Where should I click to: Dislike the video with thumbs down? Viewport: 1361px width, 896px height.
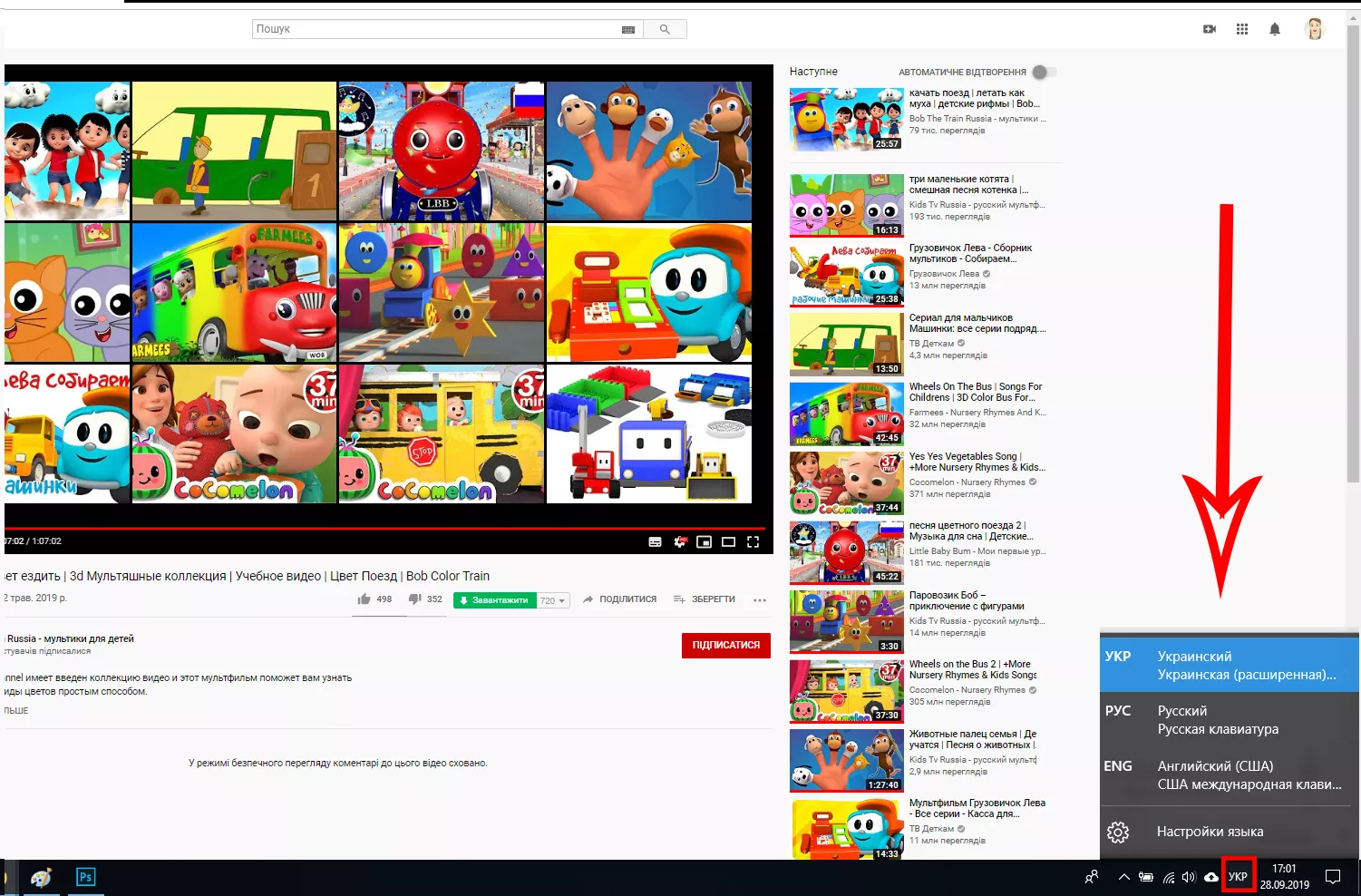tap(415, 599)
